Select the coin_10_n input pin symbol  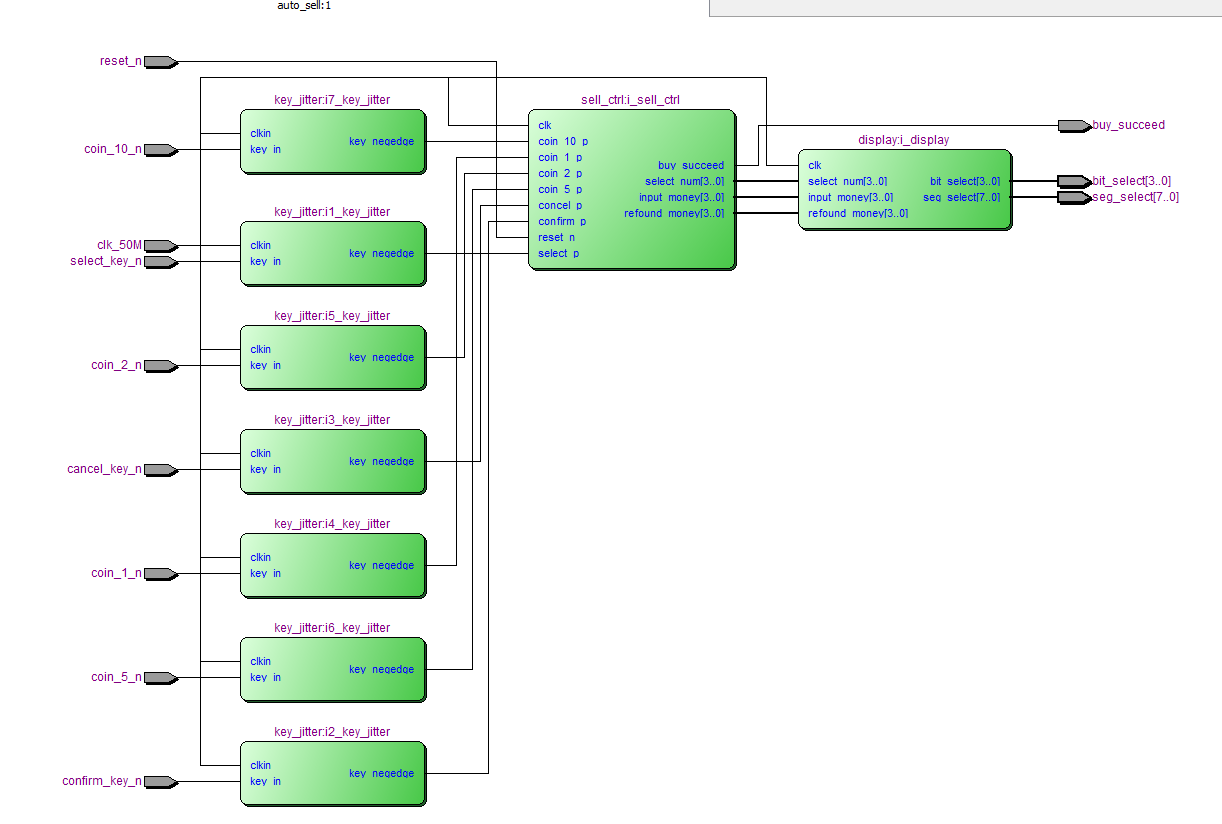click(x=161, y=150)
